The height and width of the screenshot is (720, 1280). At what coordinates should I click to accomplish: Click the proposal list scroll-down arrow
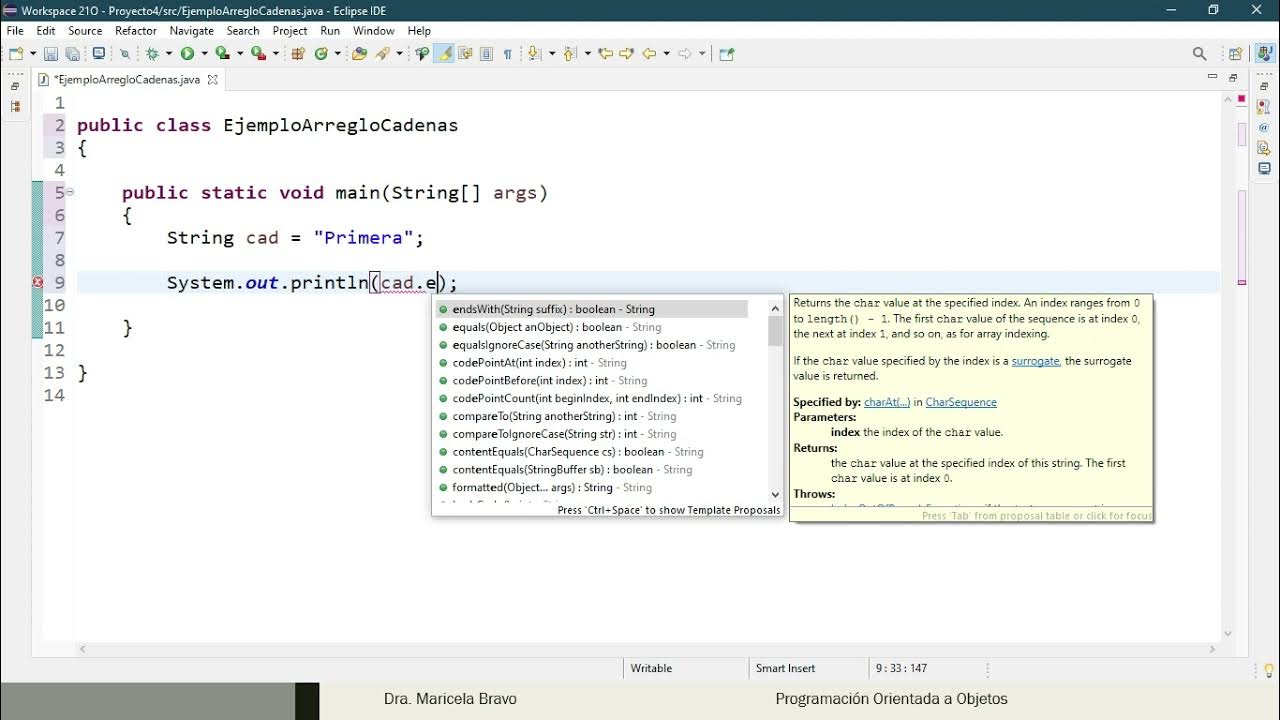coord(775,494)
